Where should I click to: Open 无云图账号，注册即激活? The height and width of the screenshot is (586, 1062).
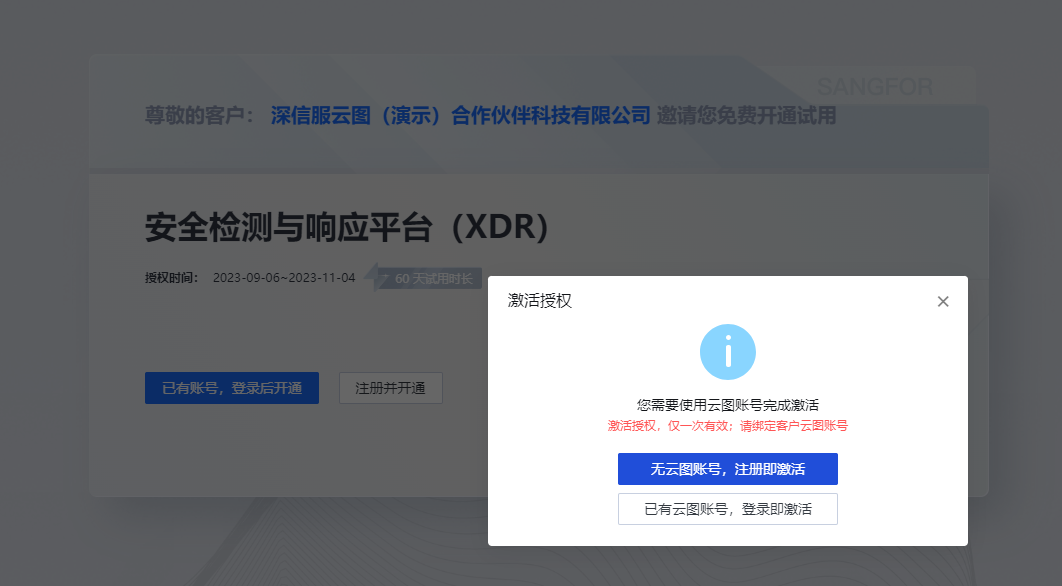[x=727, y=469]
